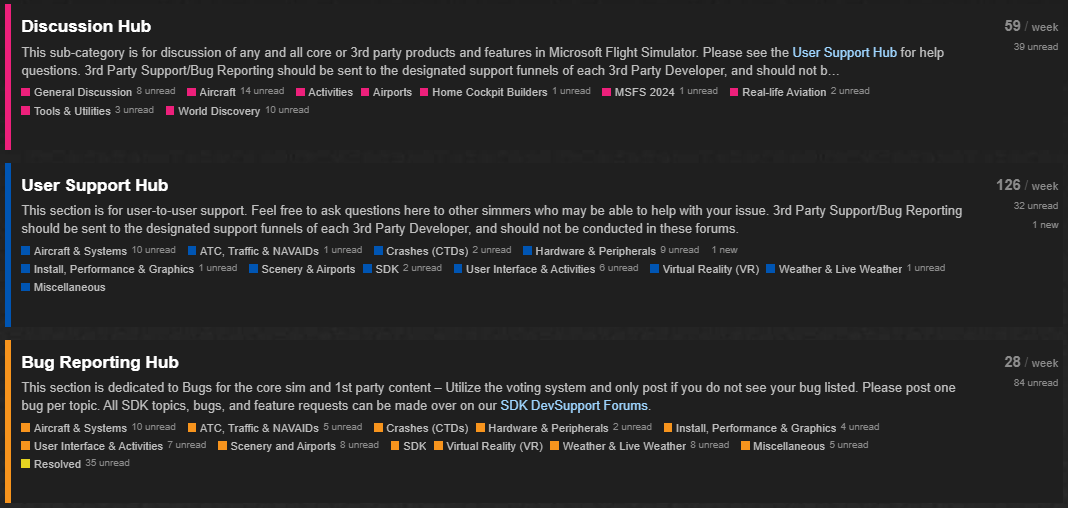View 84 unread in Bug Reporting Hub

[x=1035, y=383]
